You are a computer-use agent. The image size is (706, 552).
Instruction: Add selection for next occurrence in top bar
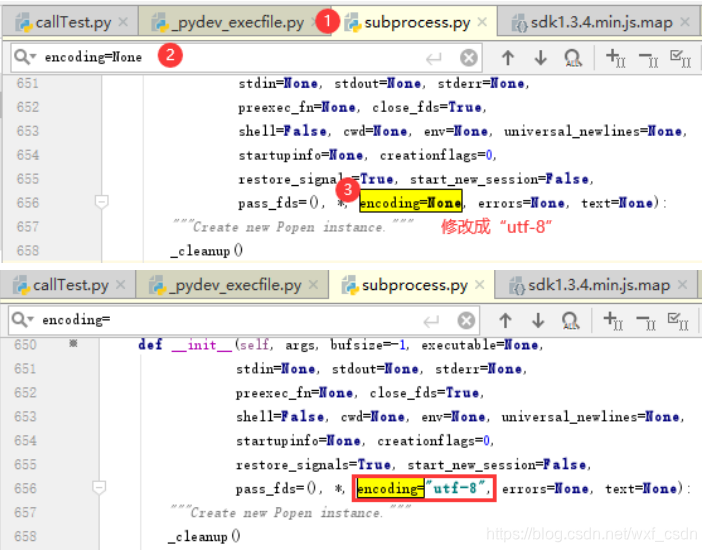click(x=615, y=58)
